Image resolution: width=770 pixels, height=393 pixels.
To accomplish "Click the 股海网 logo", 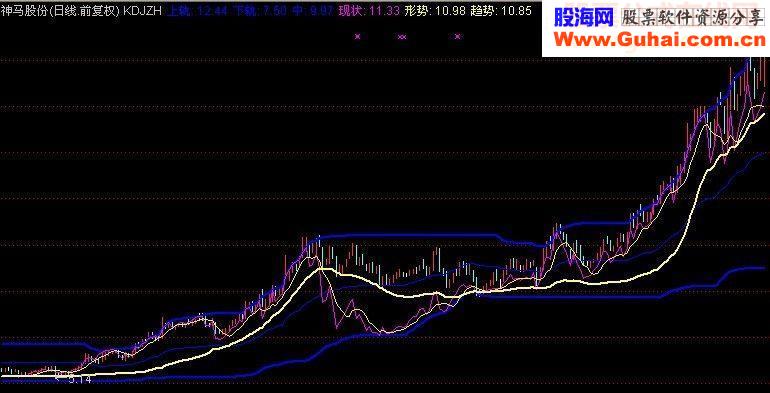I will point(584,19).
